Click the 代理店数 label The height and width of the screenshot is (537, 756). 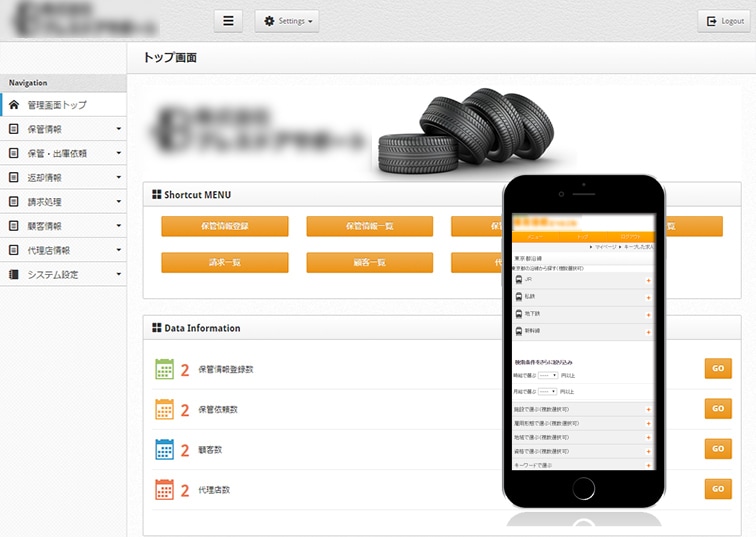[214, 490]
